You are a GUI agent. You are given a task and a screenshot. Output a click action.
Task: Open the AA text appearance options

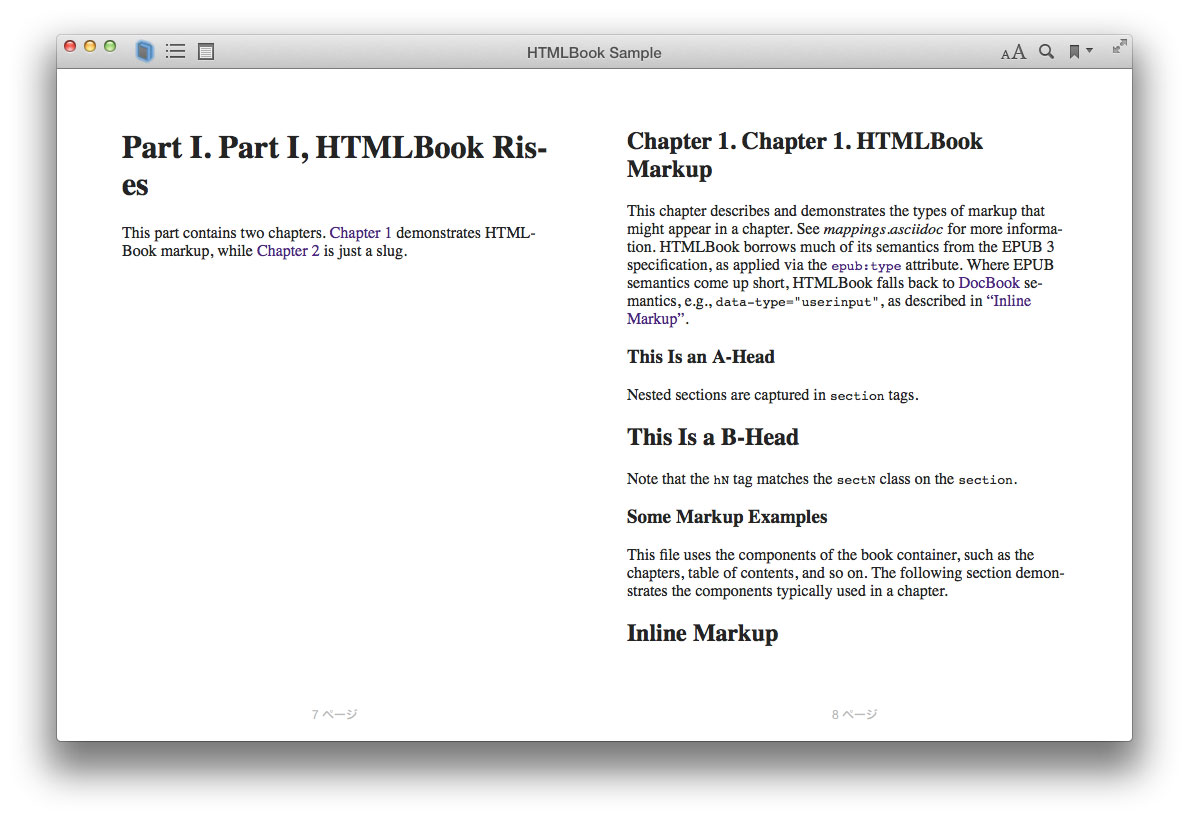click(1012, 51)
